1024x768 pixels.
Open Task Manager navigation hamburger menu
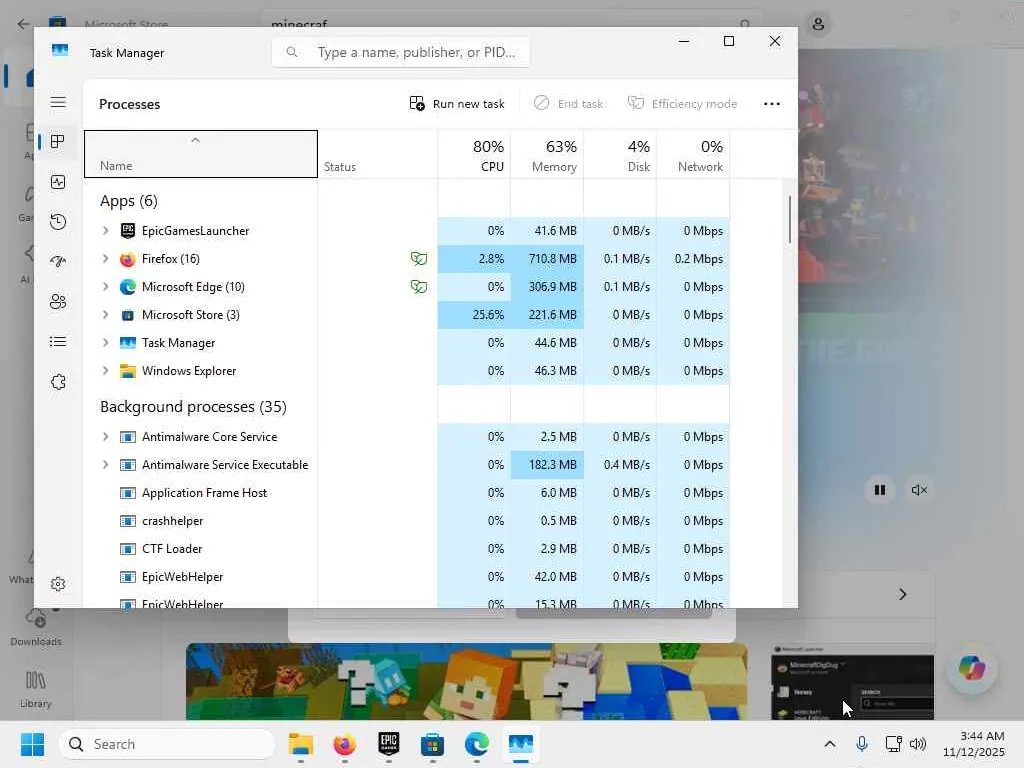pos(58,103)
